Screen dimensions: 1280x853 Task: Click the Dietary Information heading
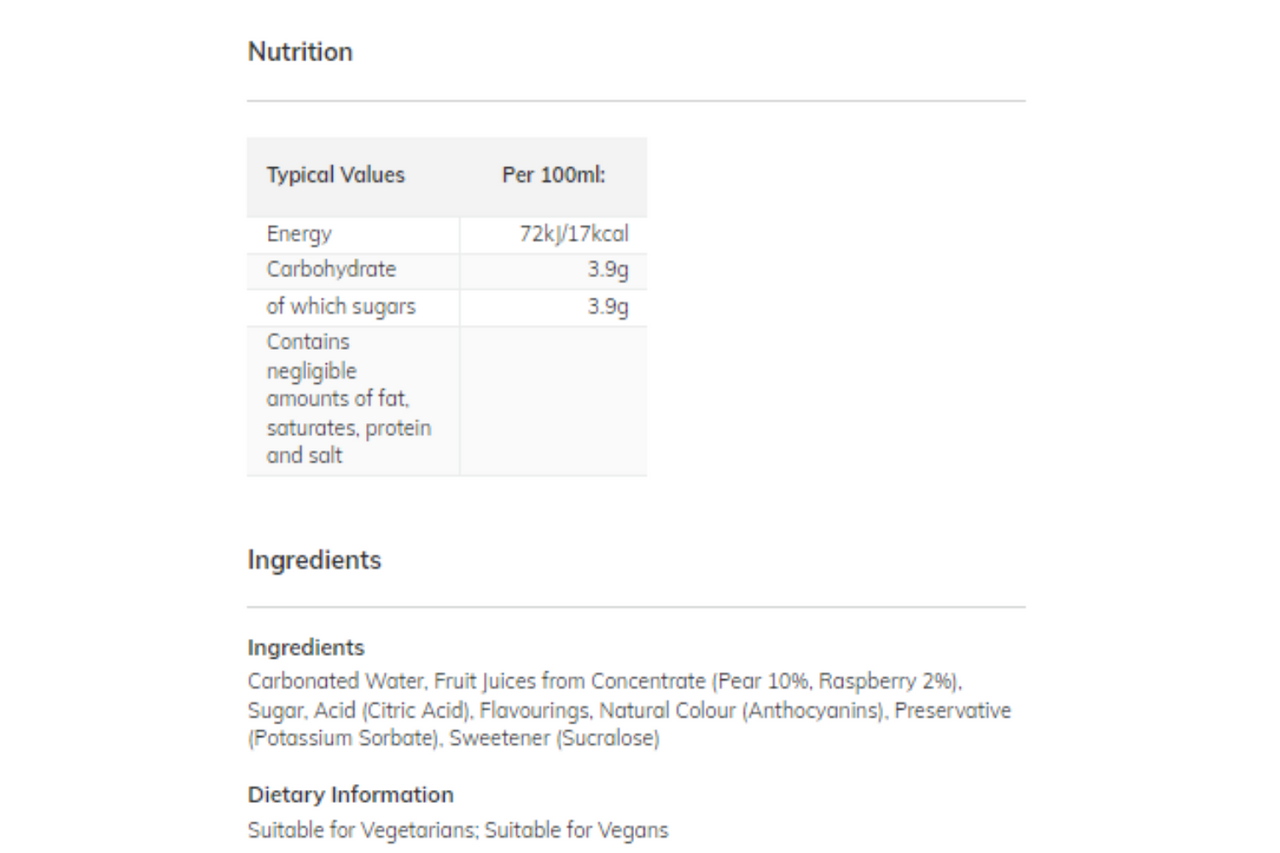(350, 795)
